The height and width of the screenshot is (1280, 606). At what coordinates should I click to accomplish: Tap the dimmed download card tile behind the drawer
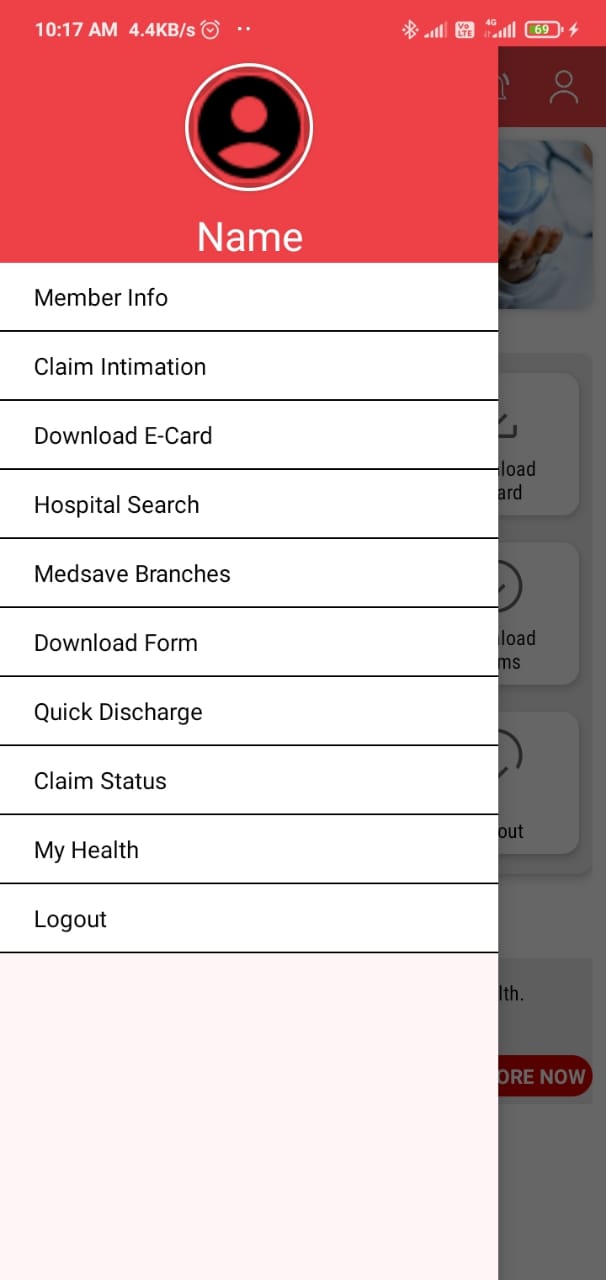point(538,445)
